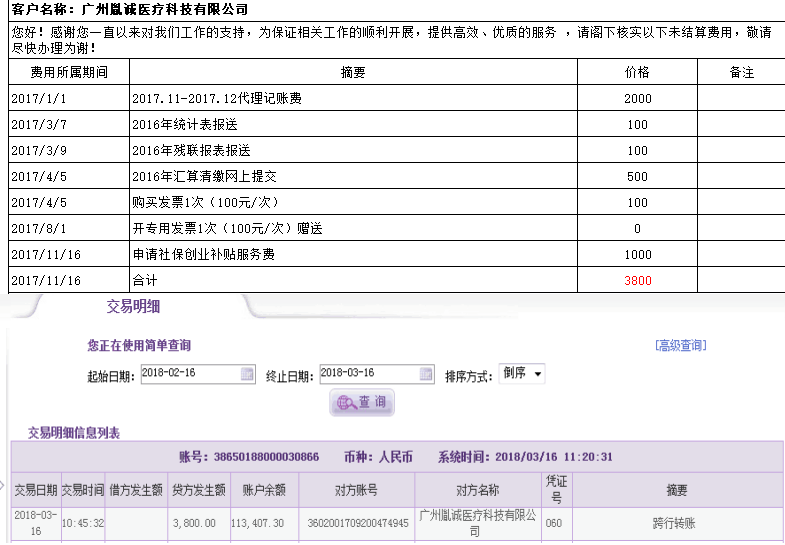Click the red total price 3800

[638, 280]
